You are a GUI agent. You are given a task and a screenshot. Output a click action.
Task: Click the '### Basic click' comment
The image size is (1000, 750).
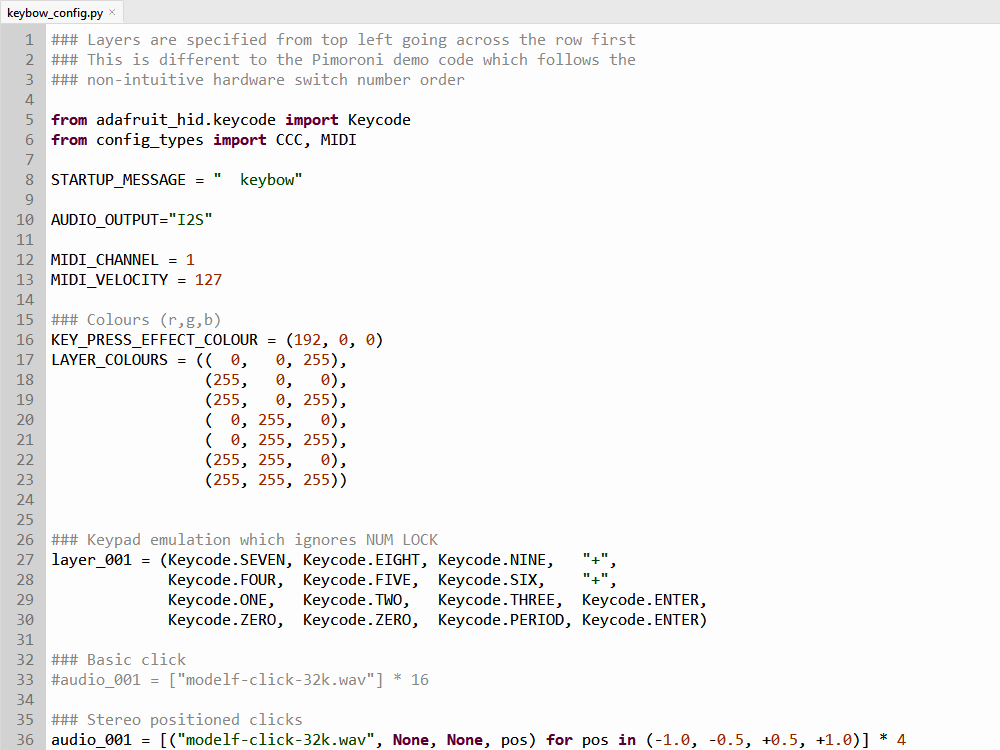click(x=118, y=660)
